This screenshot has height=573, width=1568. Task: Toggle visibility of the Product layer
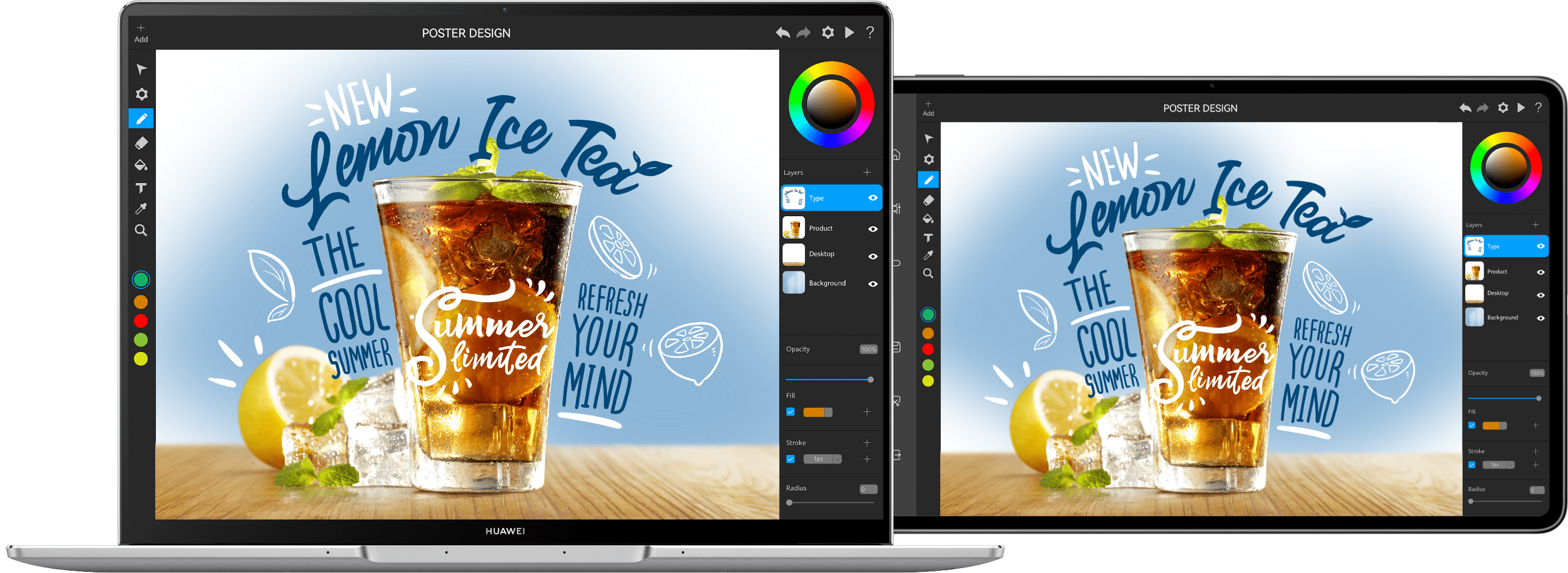point(873,228)
